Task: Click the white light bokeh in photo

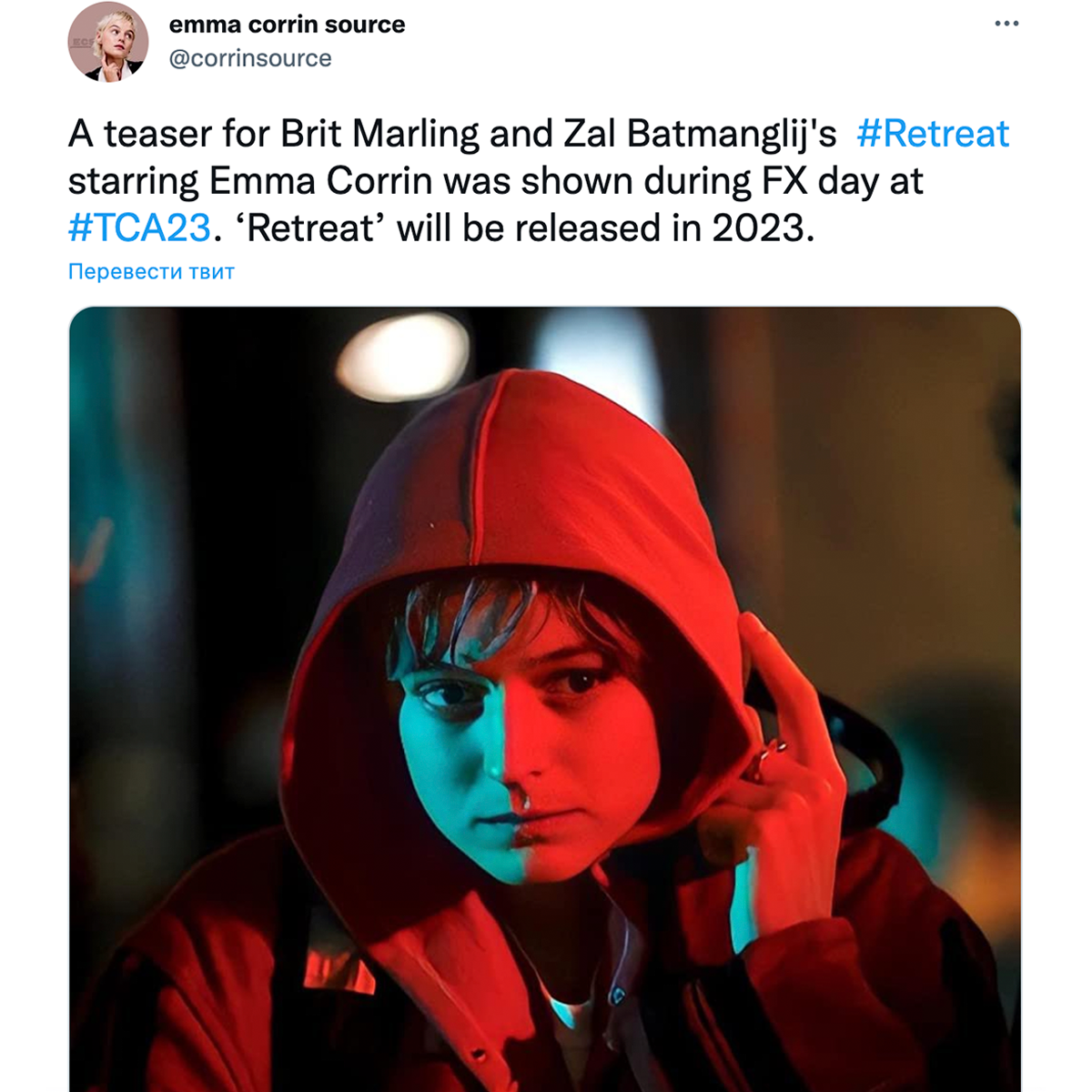Action: (401, 356)
